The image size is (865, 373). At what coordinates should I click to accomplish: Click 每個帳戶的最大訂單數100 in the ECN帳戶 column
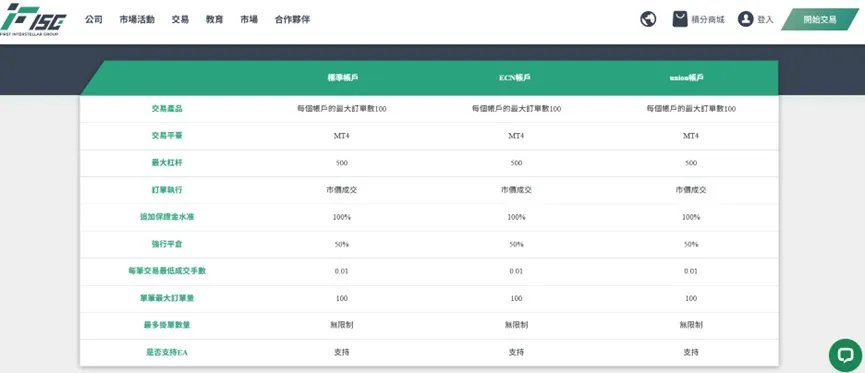[516, 109]
